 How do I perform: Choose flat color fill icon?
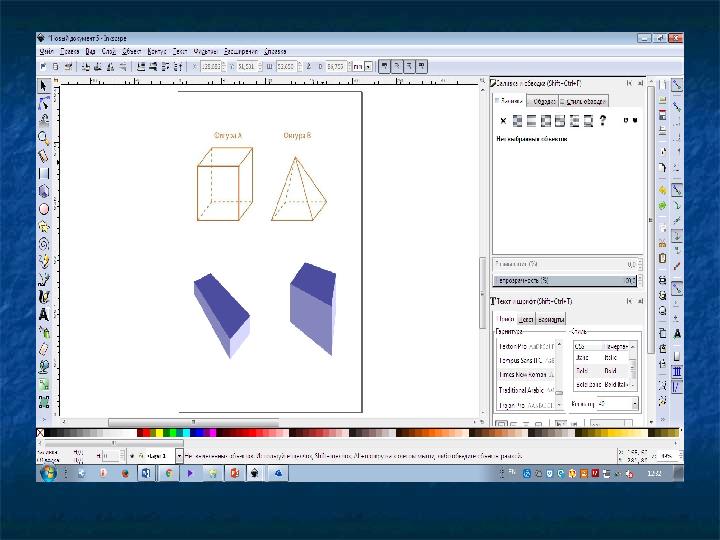pos(518,121)
